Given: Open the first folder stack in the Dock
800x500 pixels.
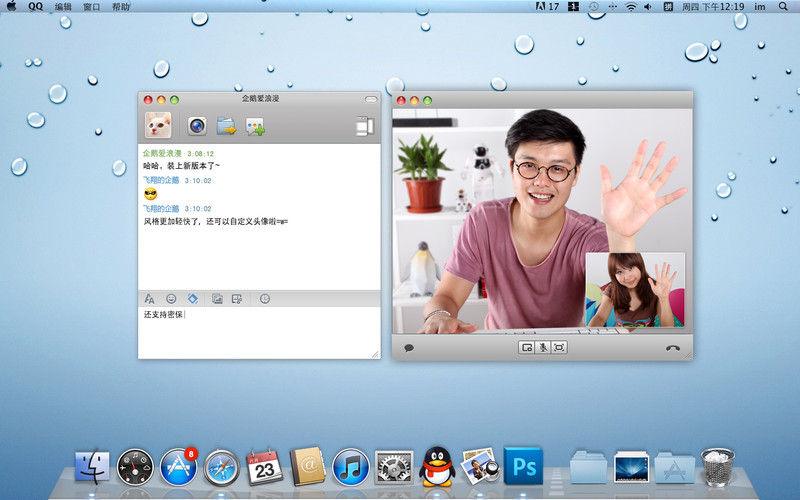Looking at the screenshot, I should pyautogui.click(x=588, y=467).
